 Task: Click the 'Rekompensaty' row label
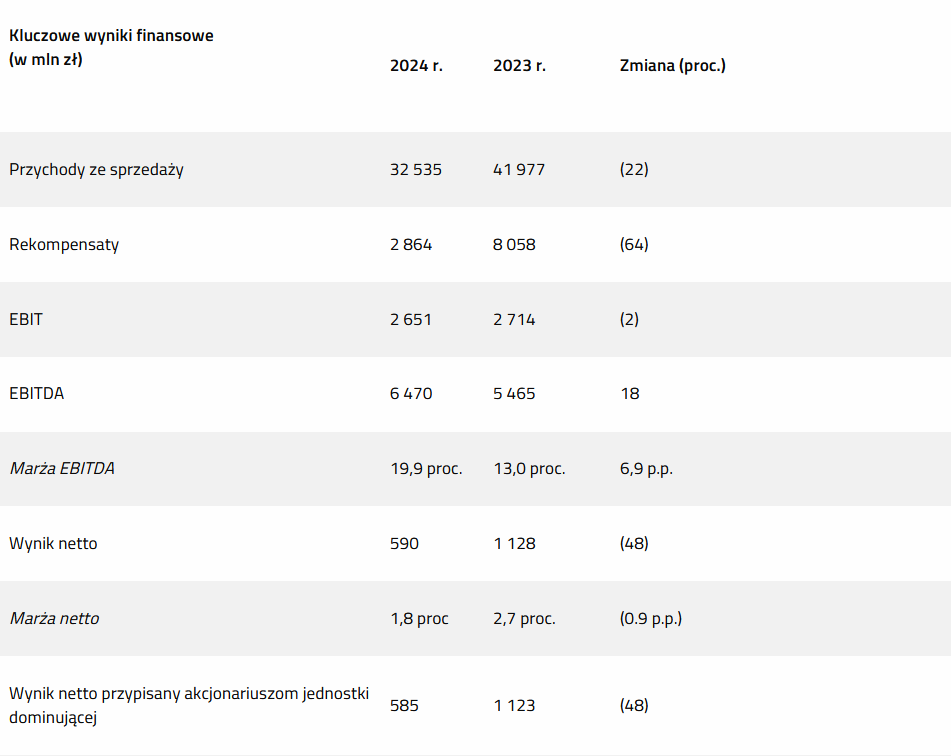(x=64, y=245)
